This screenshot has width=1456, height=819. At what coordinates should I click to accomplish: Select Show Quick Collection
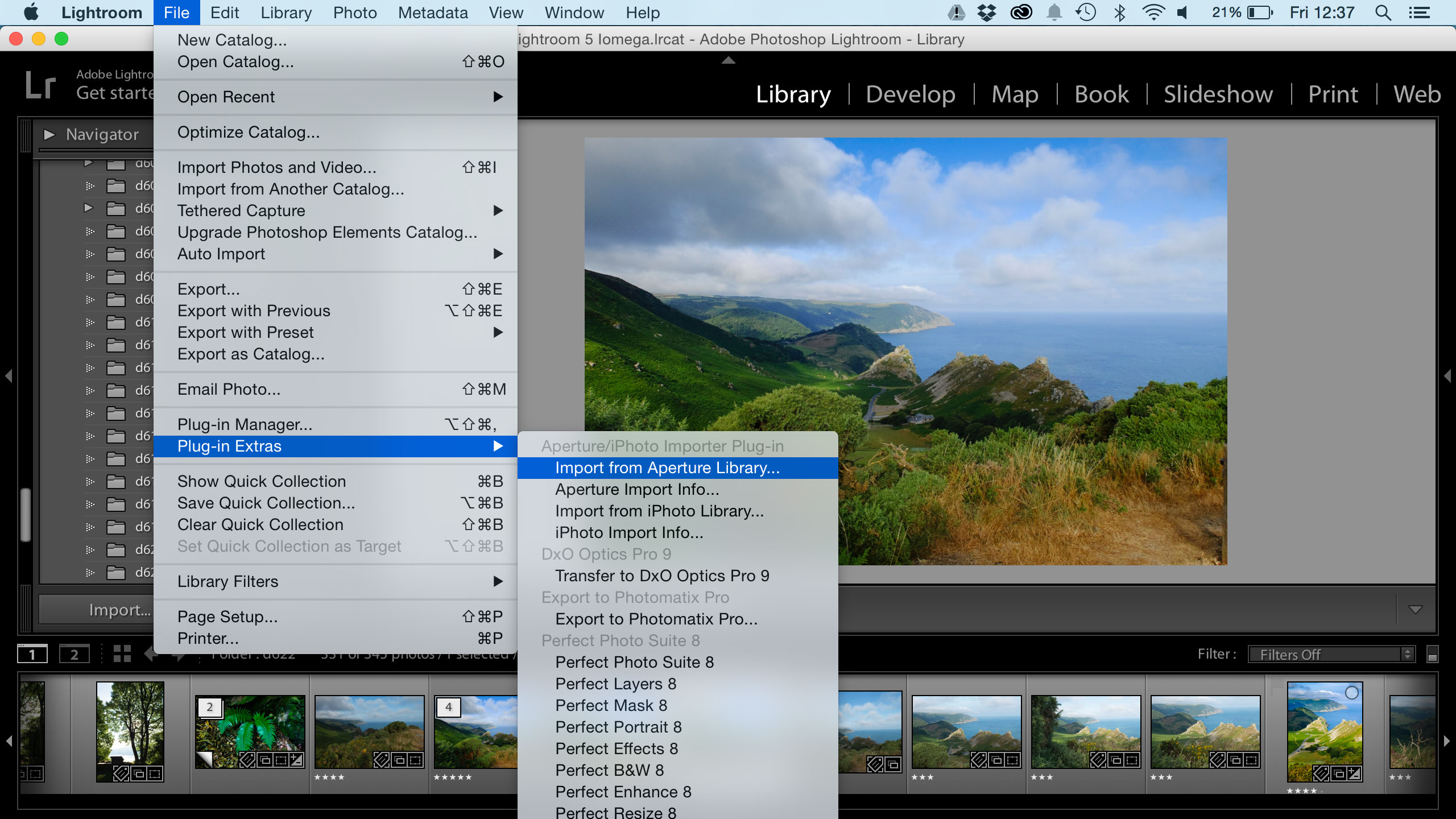click(336, 481)
